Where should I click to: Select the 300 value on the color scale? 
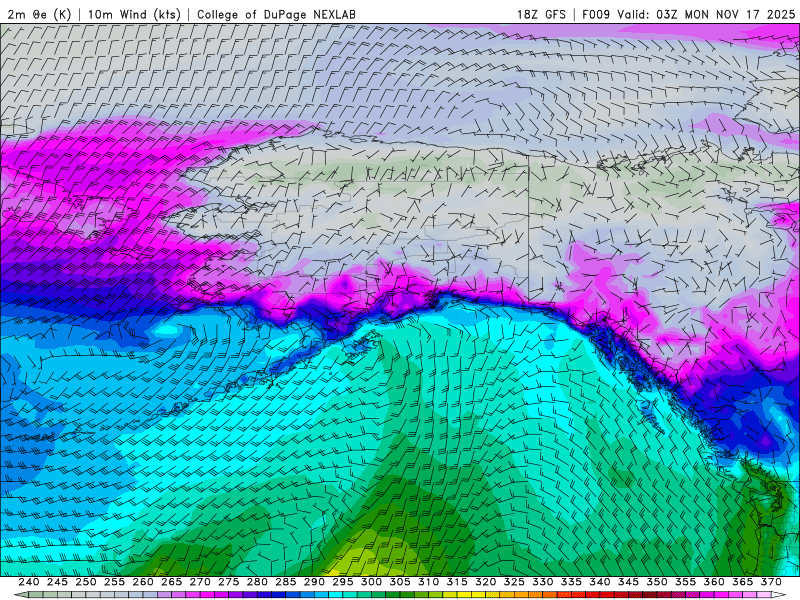pyautogui.click(x=371, y=582)
